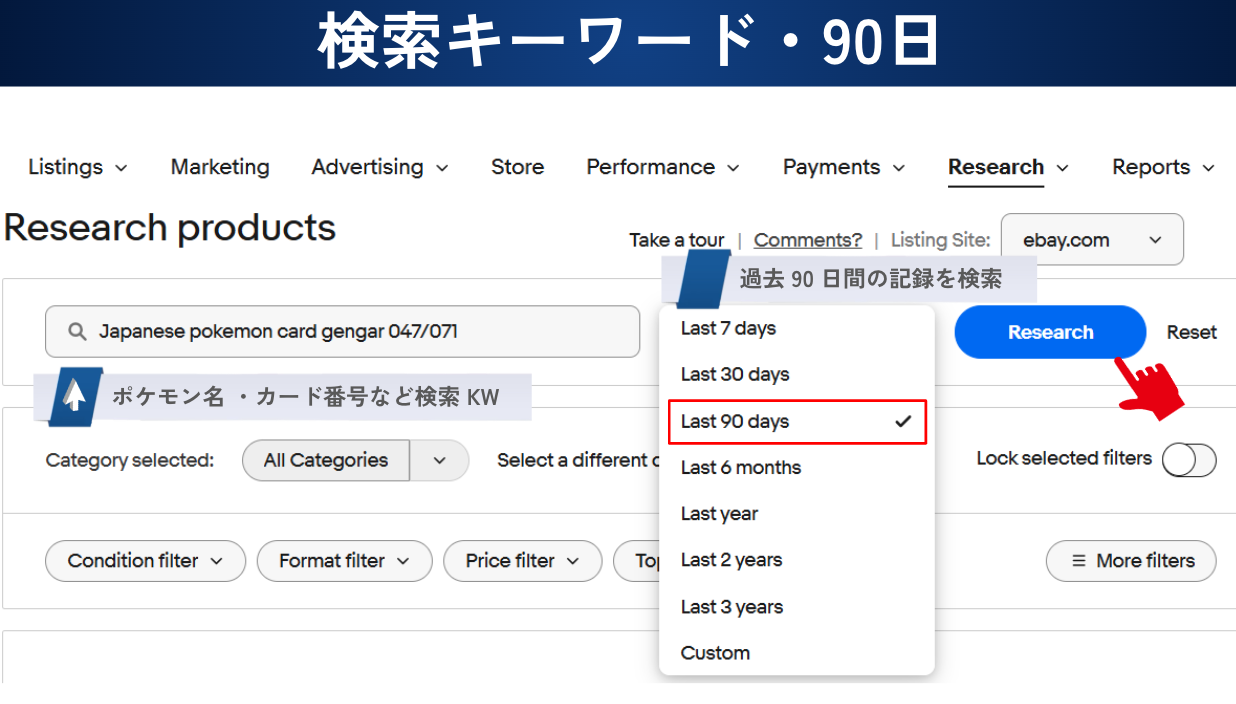Open the Price filter dropdown
The image size is (1236, 704).
522,561
